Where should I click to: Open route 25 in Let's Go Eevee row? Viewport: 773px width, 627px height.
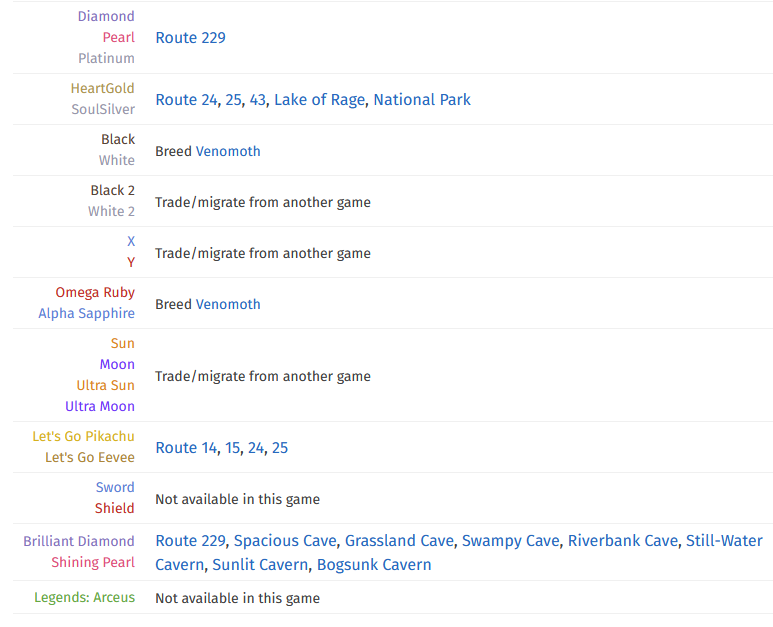click(280, 448)
